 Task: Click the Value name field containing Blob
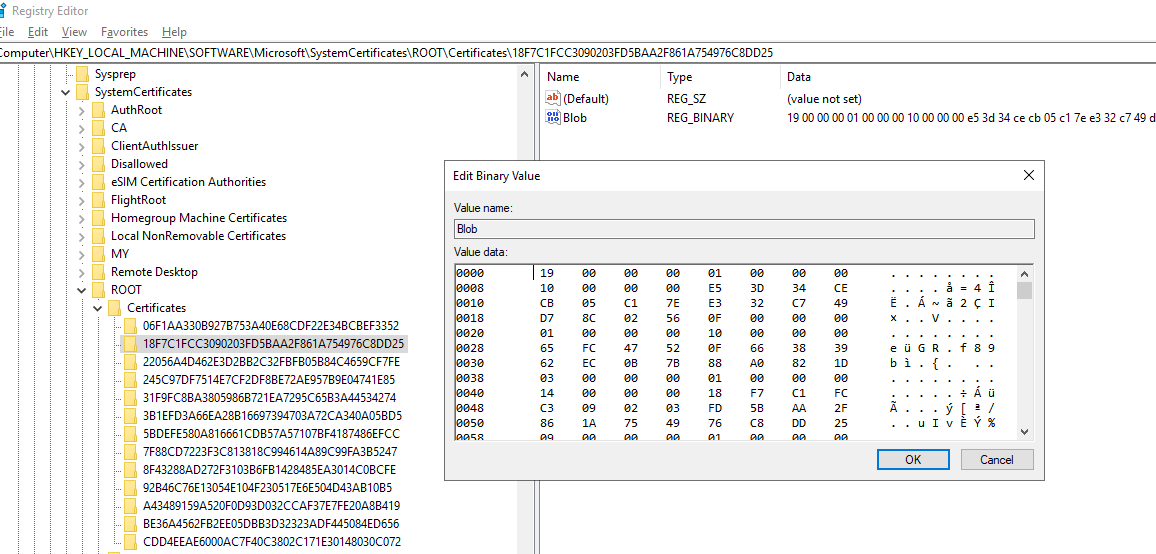click(x=743, y=229)
